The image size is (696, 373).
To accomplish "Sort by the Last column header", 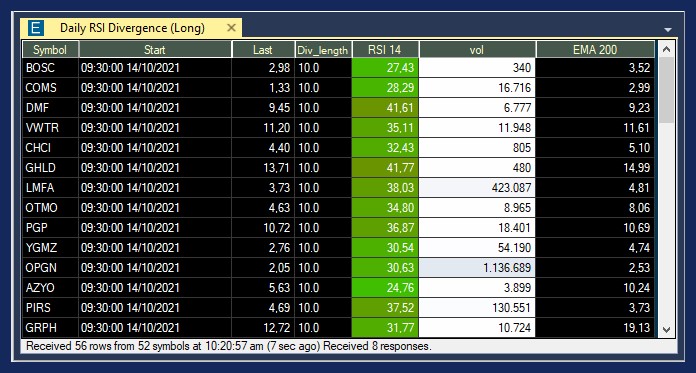I will point(263,50).
